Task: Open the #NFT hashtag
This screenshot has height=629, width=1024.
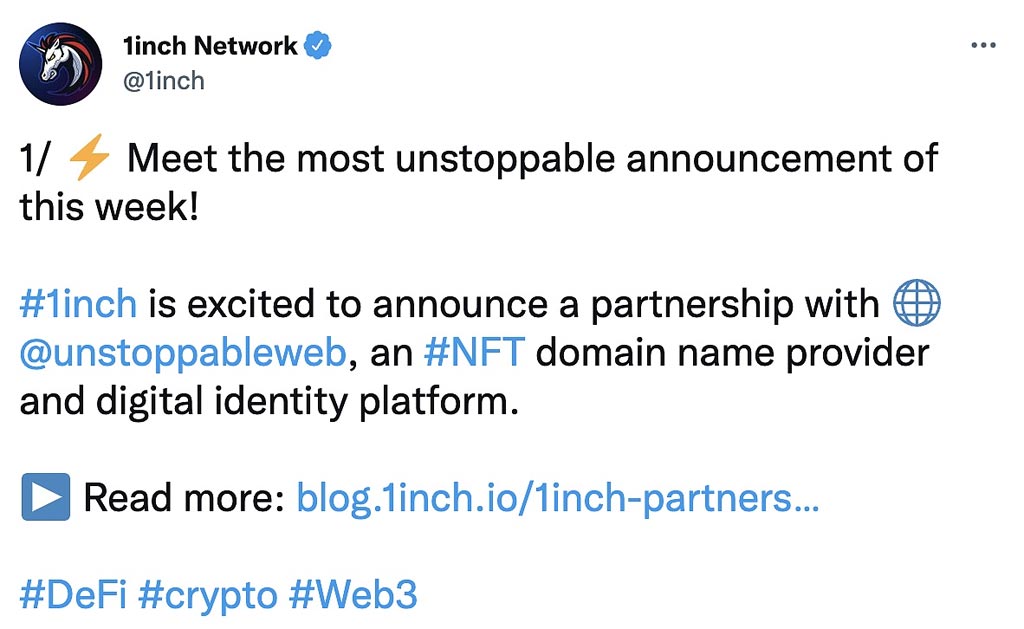Action: click(x=474, y=353)
